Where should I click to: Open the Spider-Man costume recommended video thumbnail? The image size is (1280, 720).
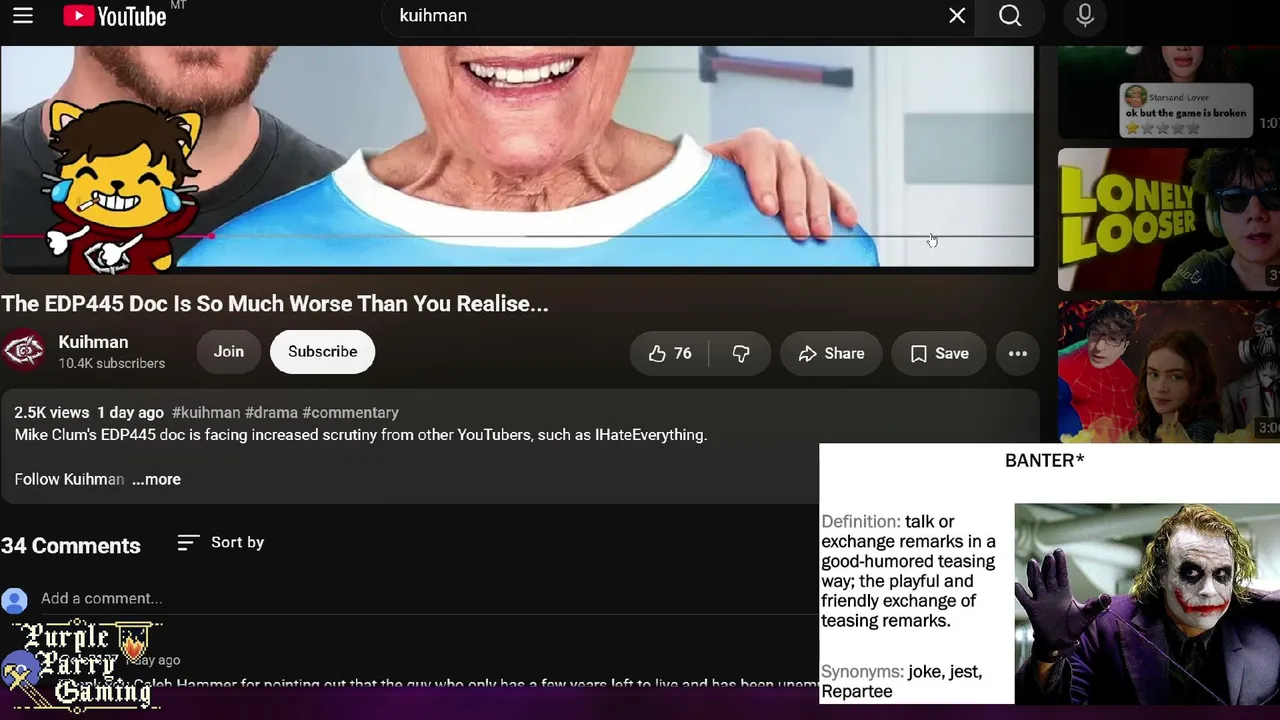(x=1169, y=371)
